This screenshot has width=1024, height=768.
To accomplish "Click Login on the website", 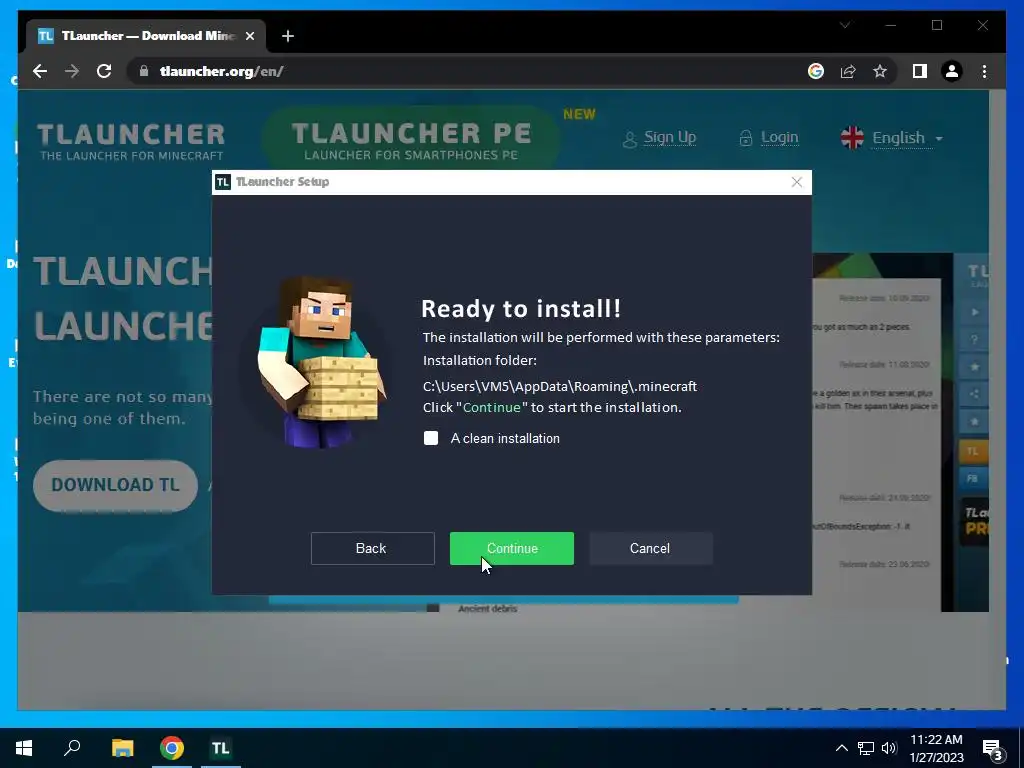I will (769, 138).
